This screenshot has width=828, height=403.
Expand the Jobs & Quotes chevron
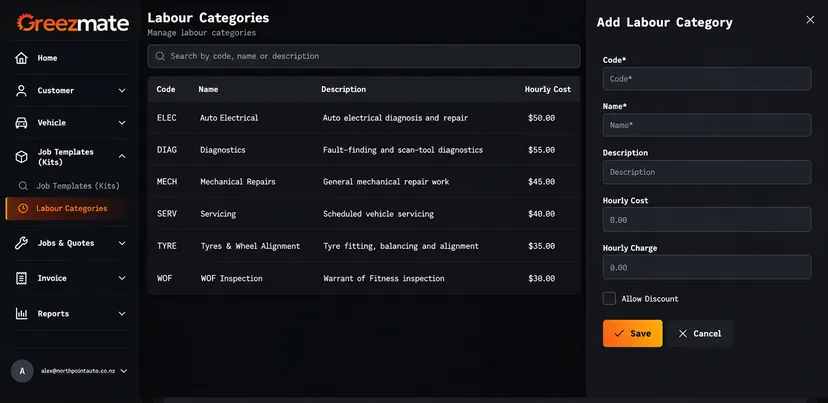122,243
